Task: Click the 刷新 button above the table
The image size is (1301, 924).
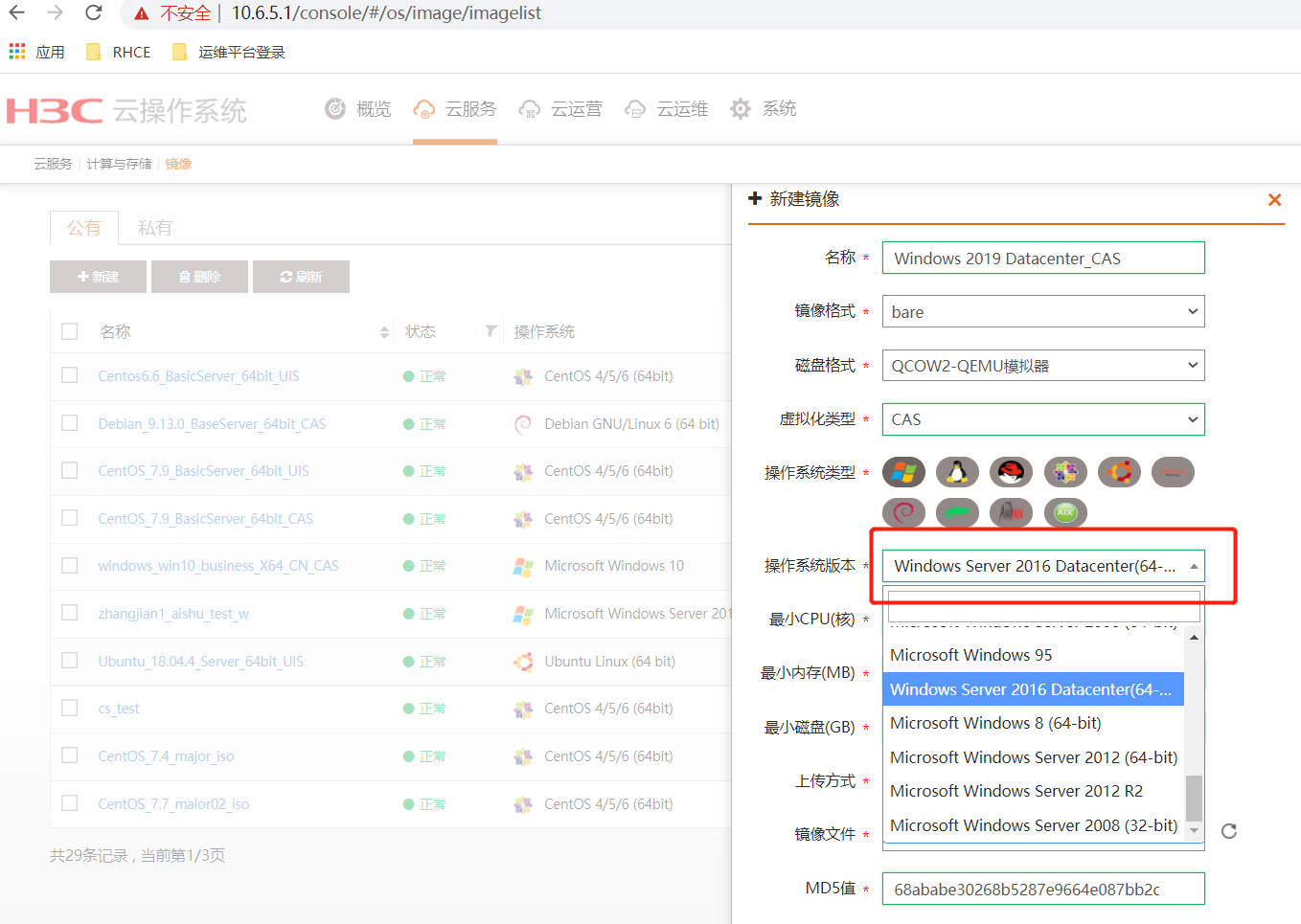Action: [x=301, y=277]
